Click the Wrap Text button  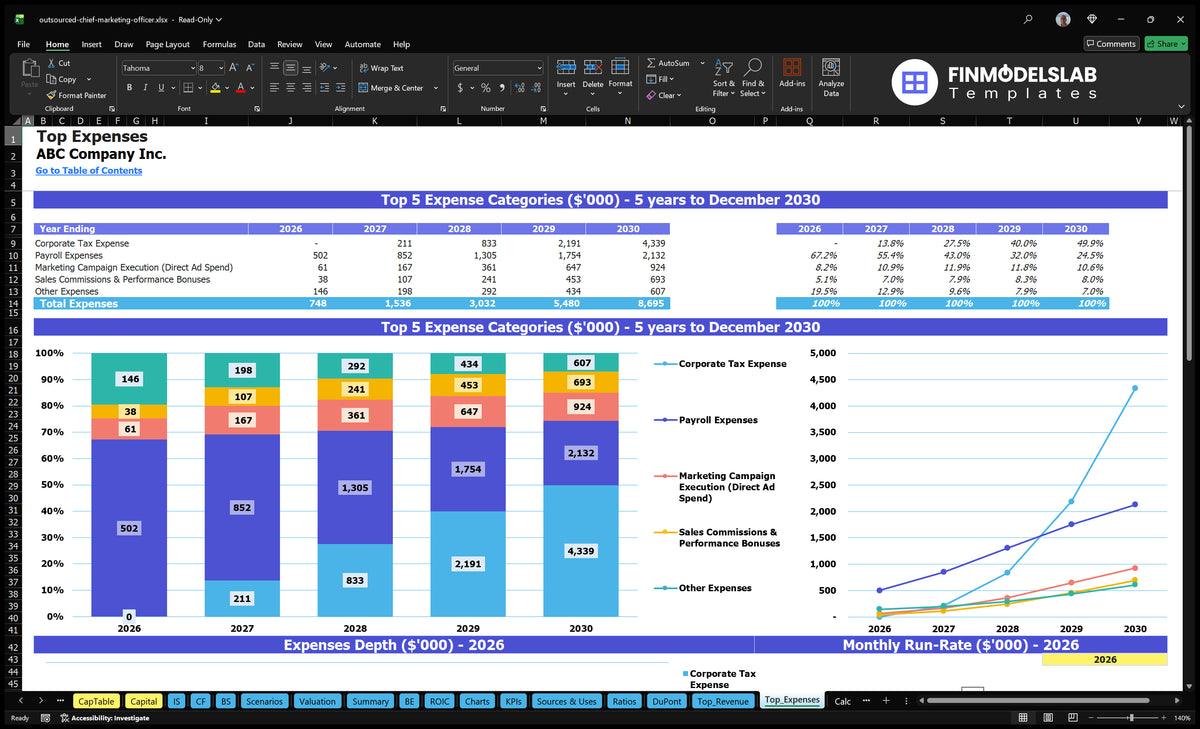(x=381, y=68)
